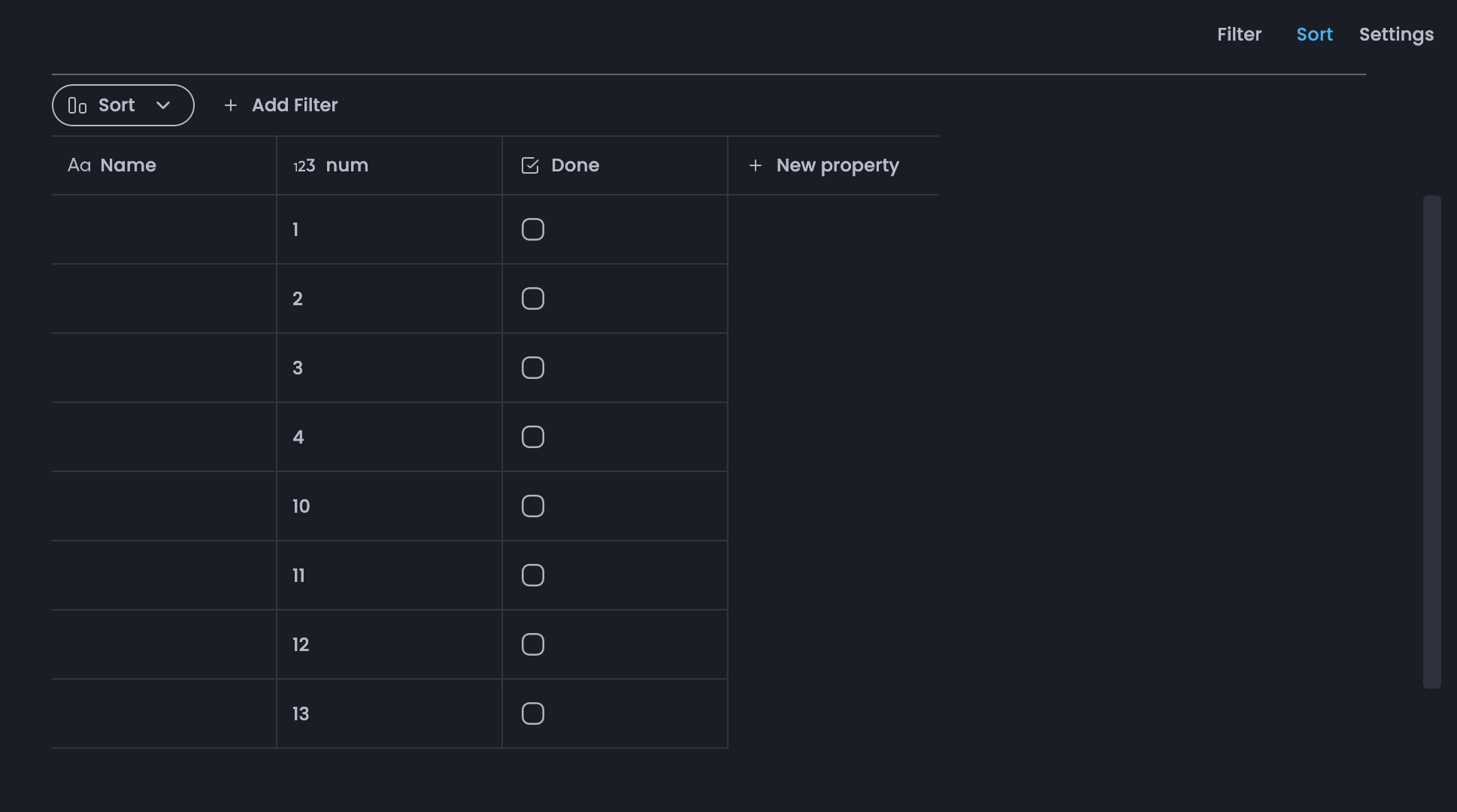1457x812 pixels.
Task: Click the highlighted Sort tab
Action: (1314, 34)
